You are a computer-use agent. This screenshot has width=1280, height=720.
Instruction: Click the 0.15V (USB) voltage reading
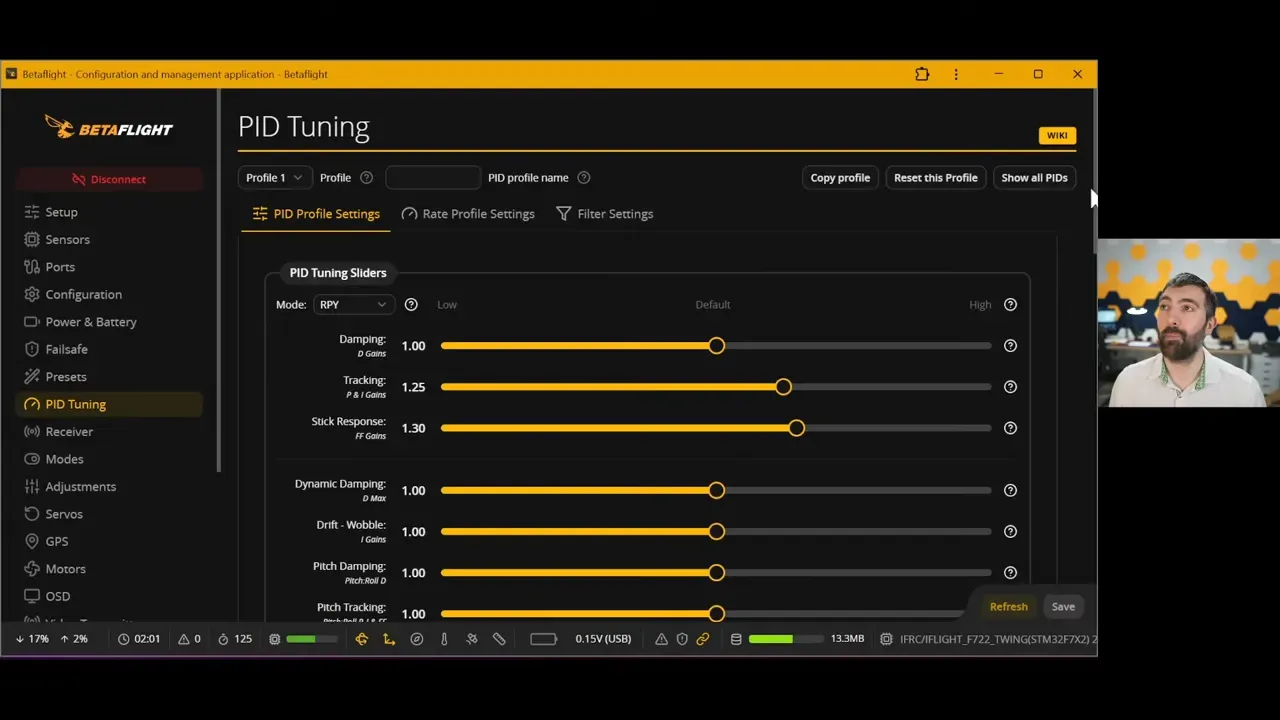point(603,639)
